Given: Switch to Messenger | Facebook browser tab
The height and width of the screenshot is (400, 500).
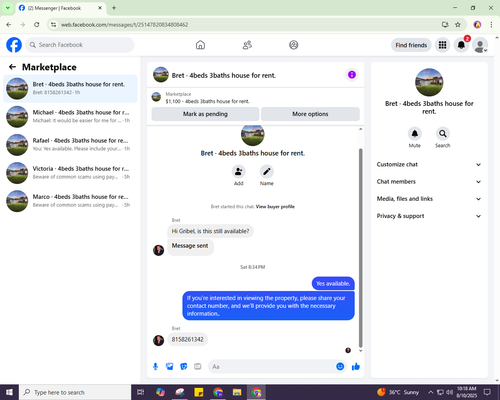Looking at the screenshot, I should coord(61,8).
